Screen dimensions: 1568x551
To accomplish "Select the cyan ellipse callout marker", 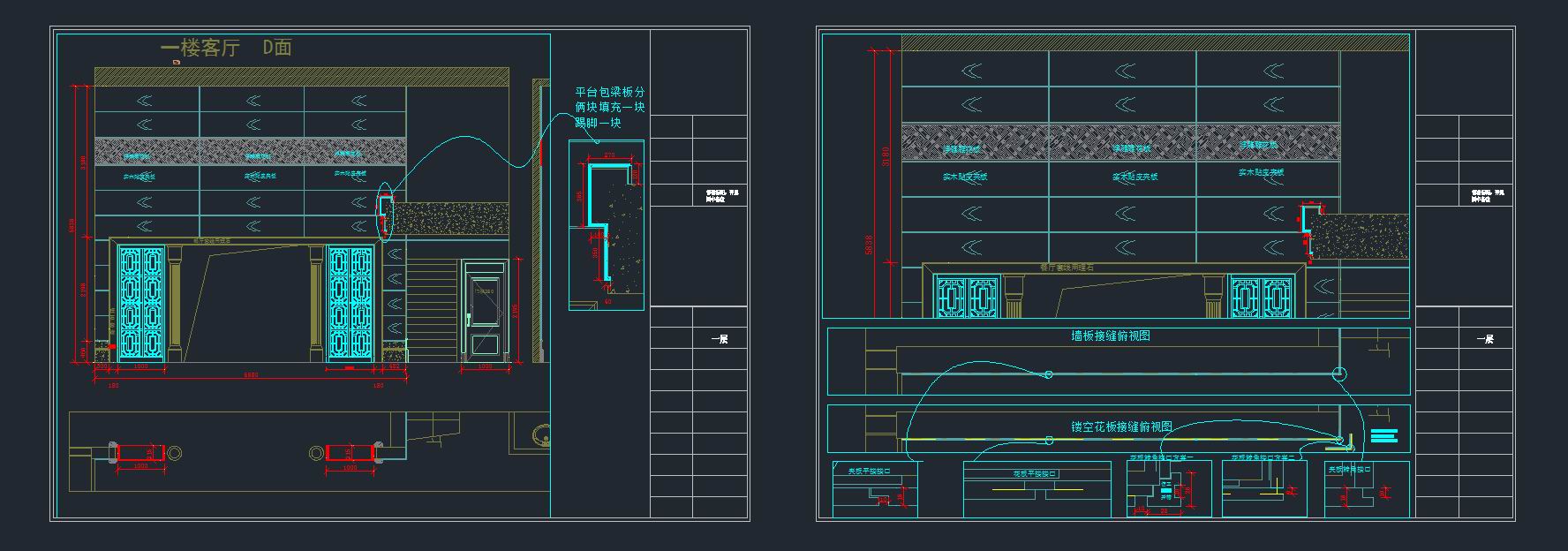I will [x=384, y=211].
